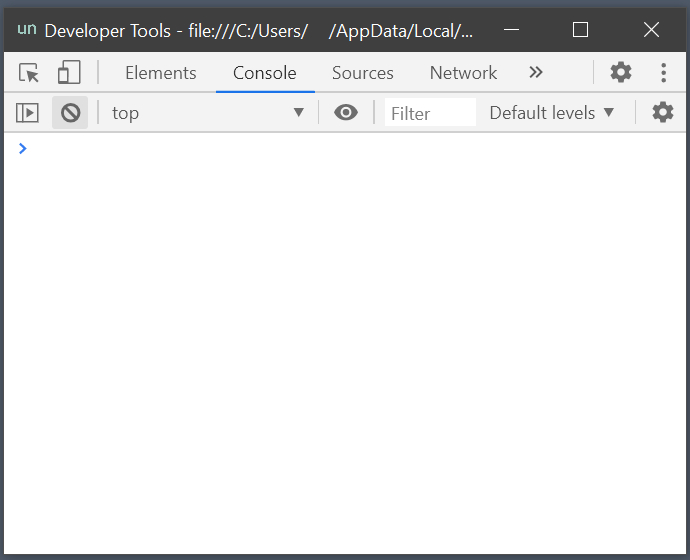This screenshot has height=560, width=690.
Task: Open the three-dot customize menu
Action: click(x=663, y=73)
